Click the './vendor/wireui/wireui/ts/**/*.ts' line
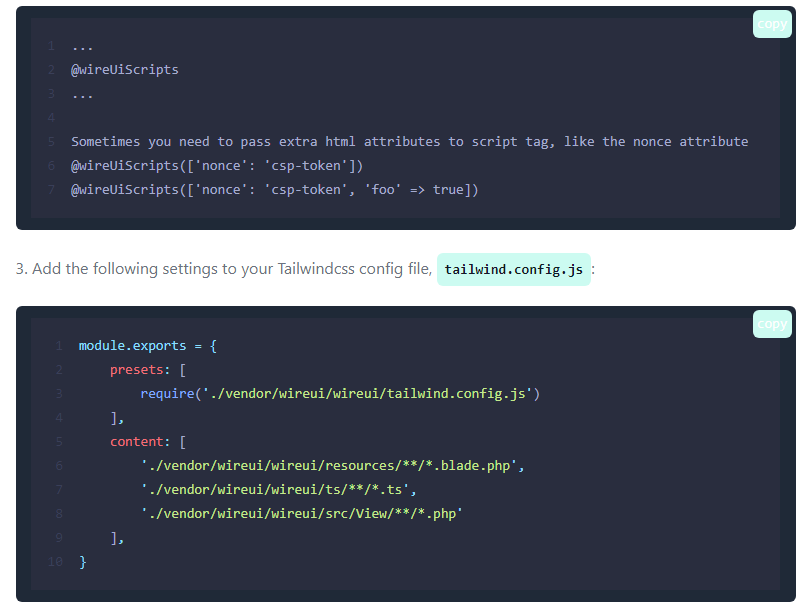This screenshot has width=806, height=607. coord(279,489)
